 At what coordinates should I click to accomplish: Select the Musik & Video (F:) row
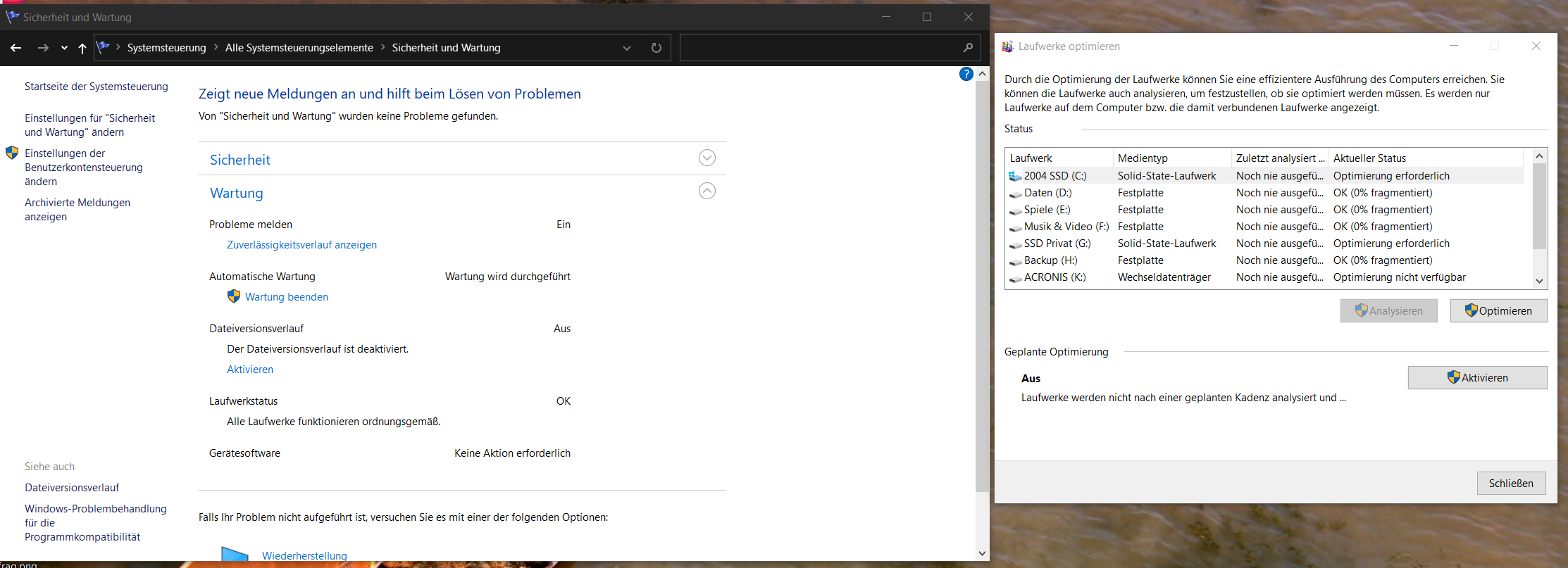[1264, 227]
